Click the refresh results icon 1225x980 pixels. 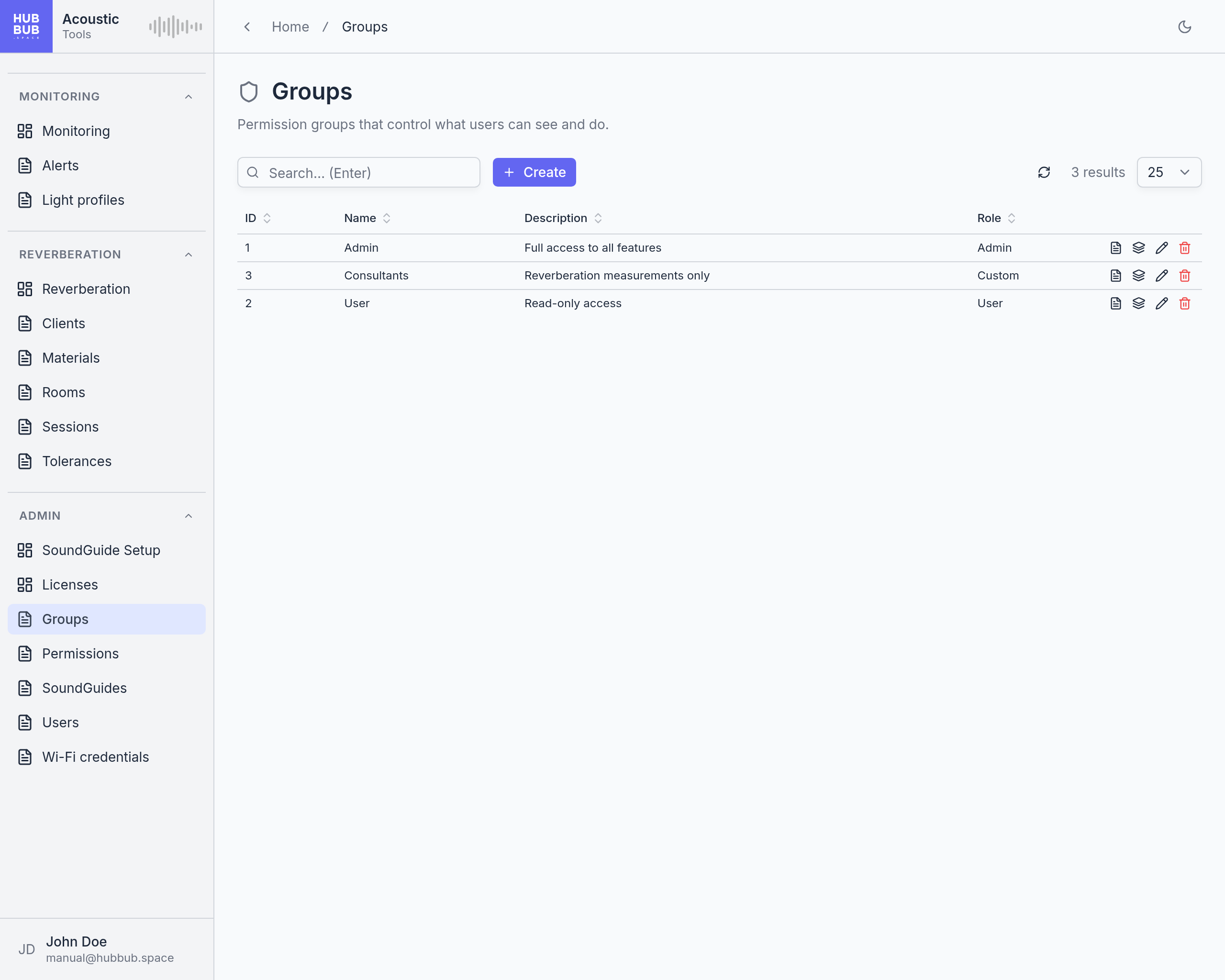(x=1044, y=172)
